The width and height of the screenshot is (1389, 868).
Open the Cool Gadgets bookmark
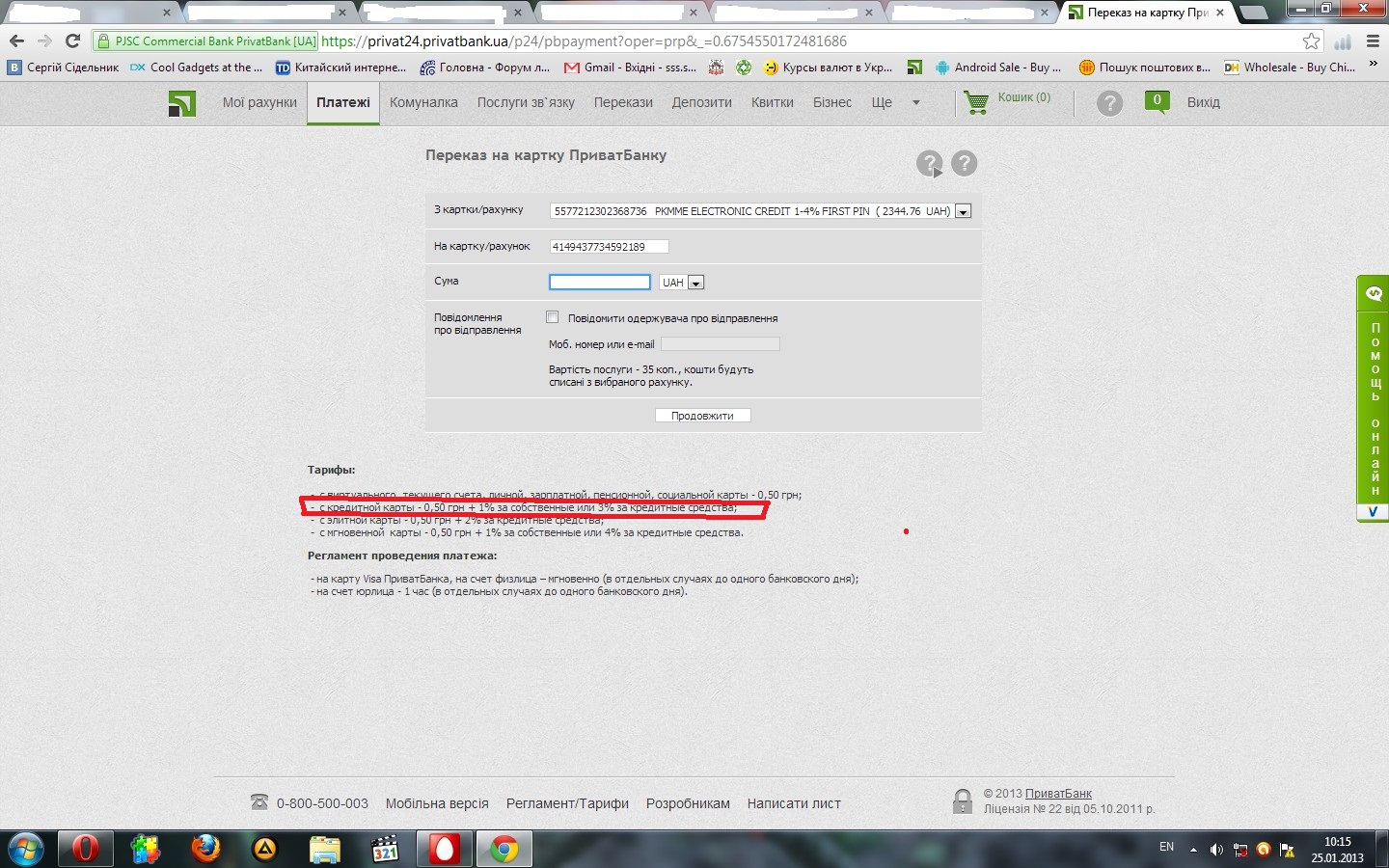pos(197,68)
